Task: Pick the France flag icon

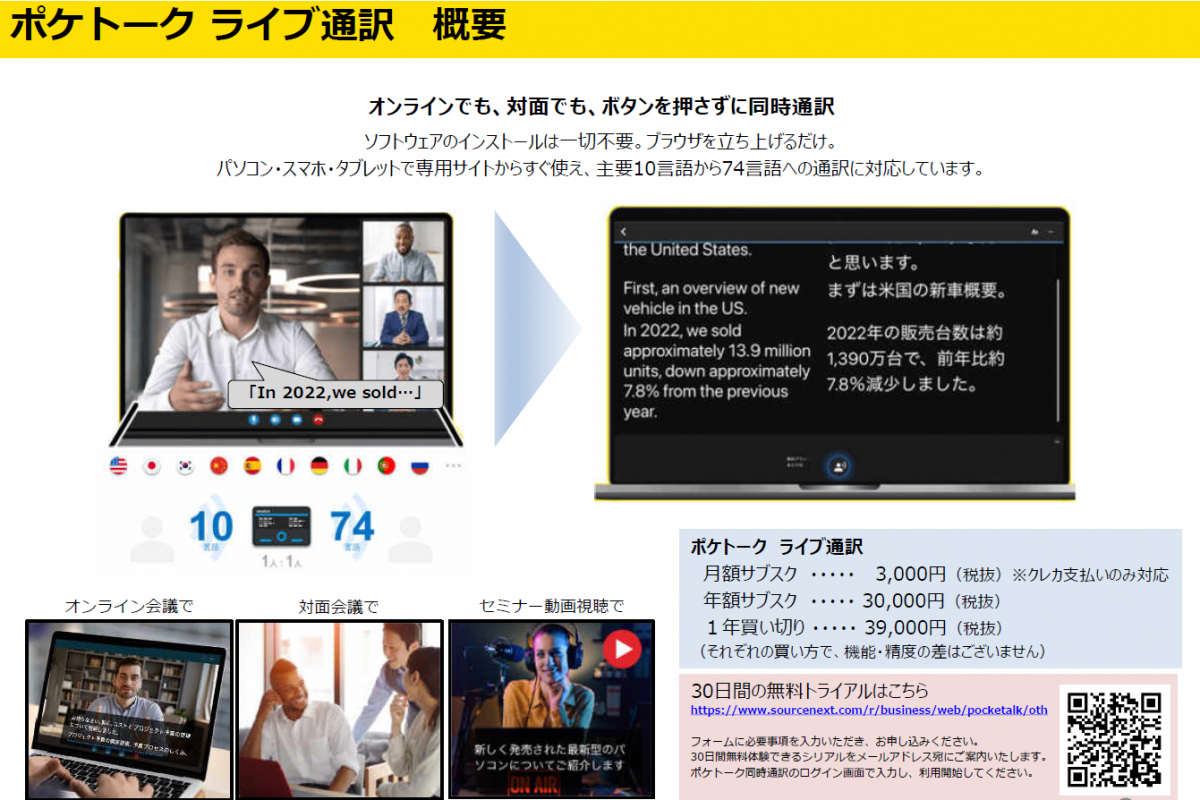Action: coord(286,466)
